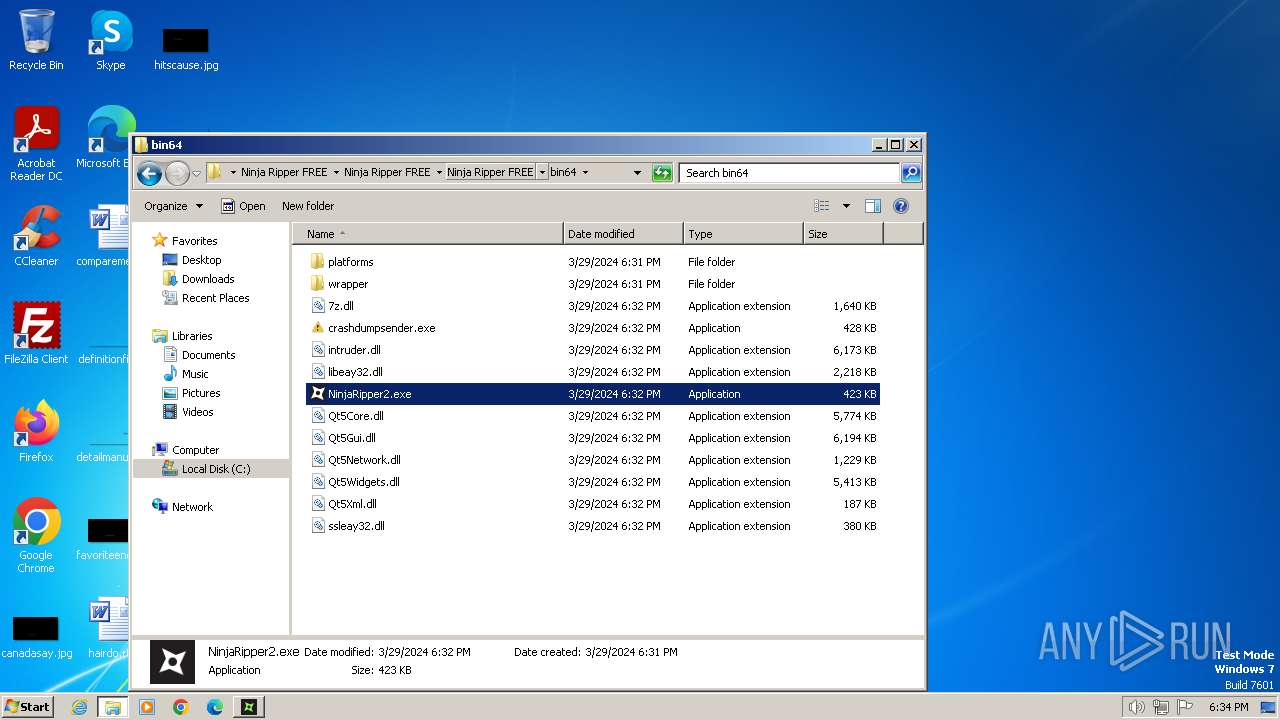Sort files by Name column
This screenshot has width=1280, height=720.
point(428,234)
